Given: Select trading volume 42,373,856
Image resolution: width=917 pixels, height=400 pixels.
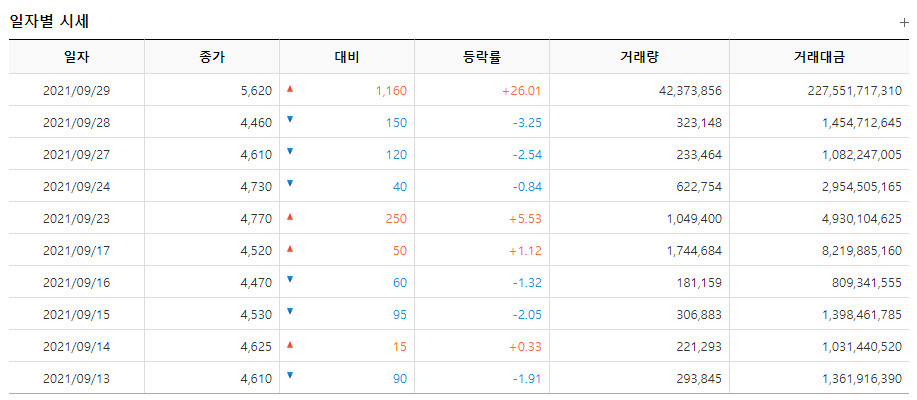Looking at the screenshot, I should pyautogui.click(x=689, y=91).
